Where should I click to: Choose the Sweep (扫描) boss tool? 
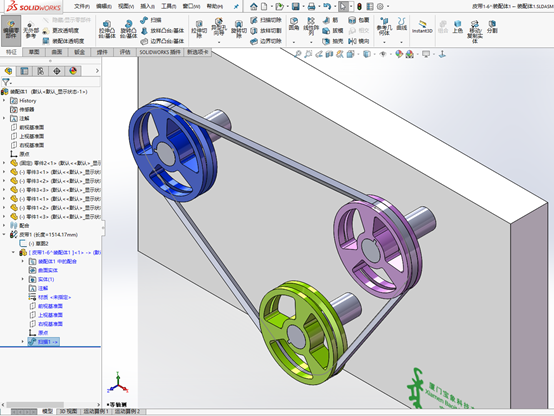pos(151,20)
